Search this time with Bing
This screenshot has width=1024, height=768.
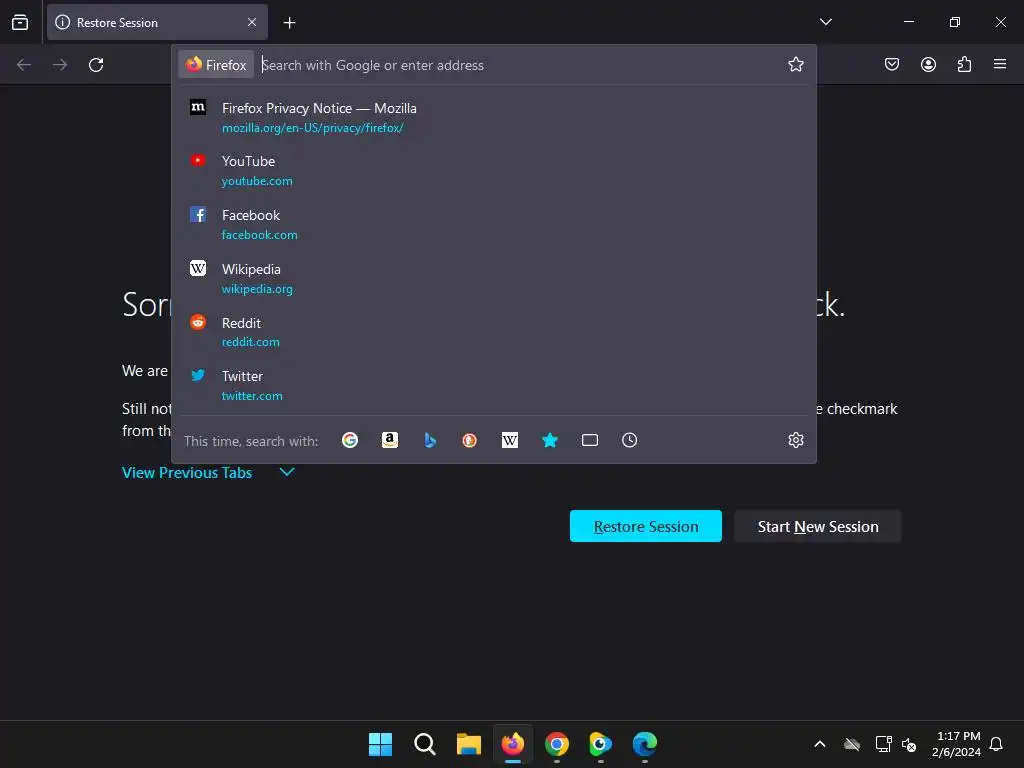(430, 440)
